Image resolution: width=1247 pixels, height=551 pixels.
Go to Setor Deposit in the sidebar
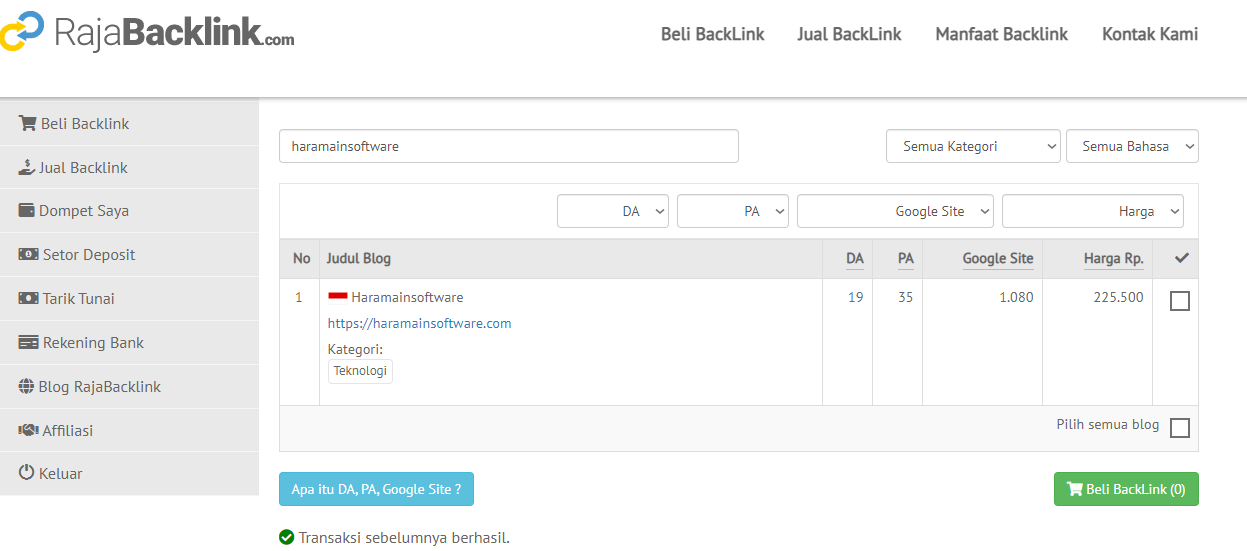(129, 255)
